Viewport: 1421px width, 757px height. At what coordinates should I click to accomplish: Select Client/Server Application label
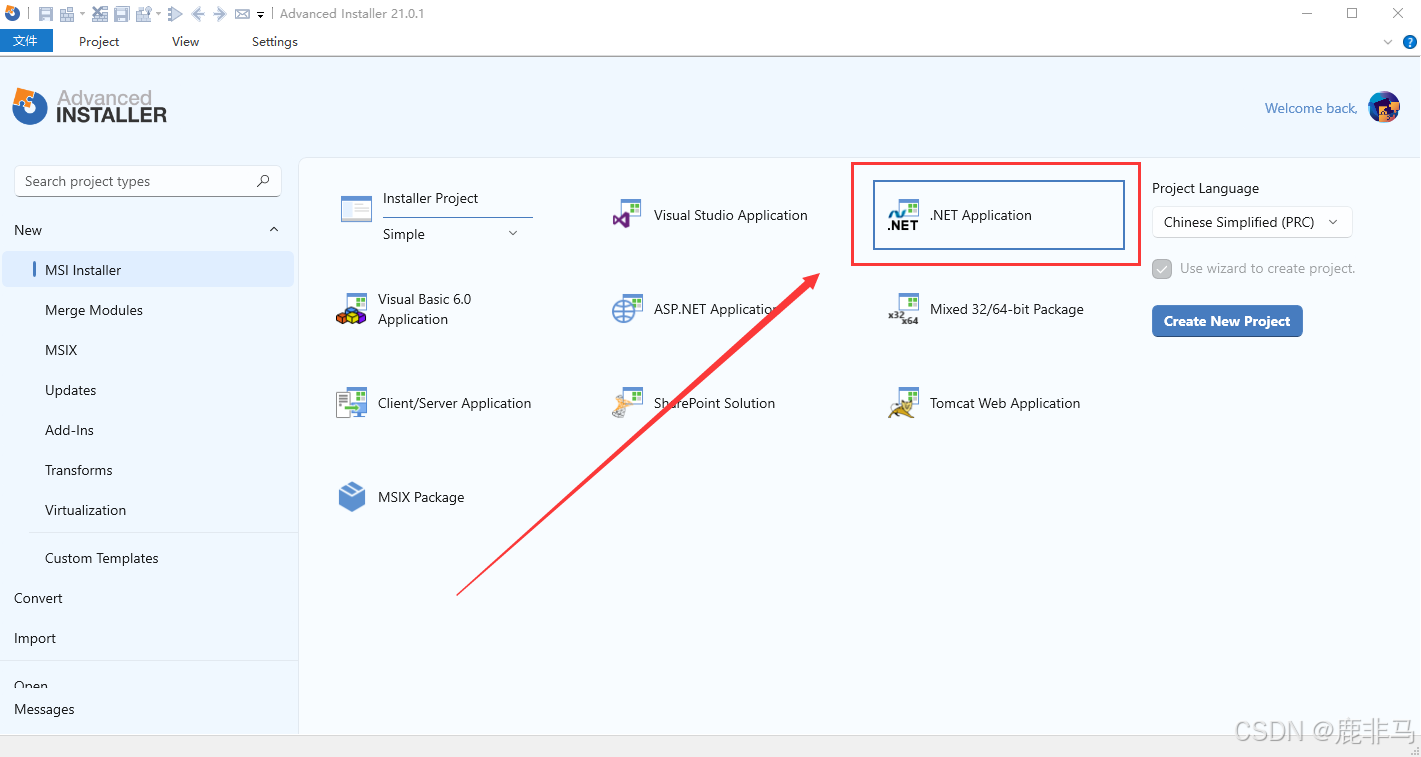(x=454, y=403)
